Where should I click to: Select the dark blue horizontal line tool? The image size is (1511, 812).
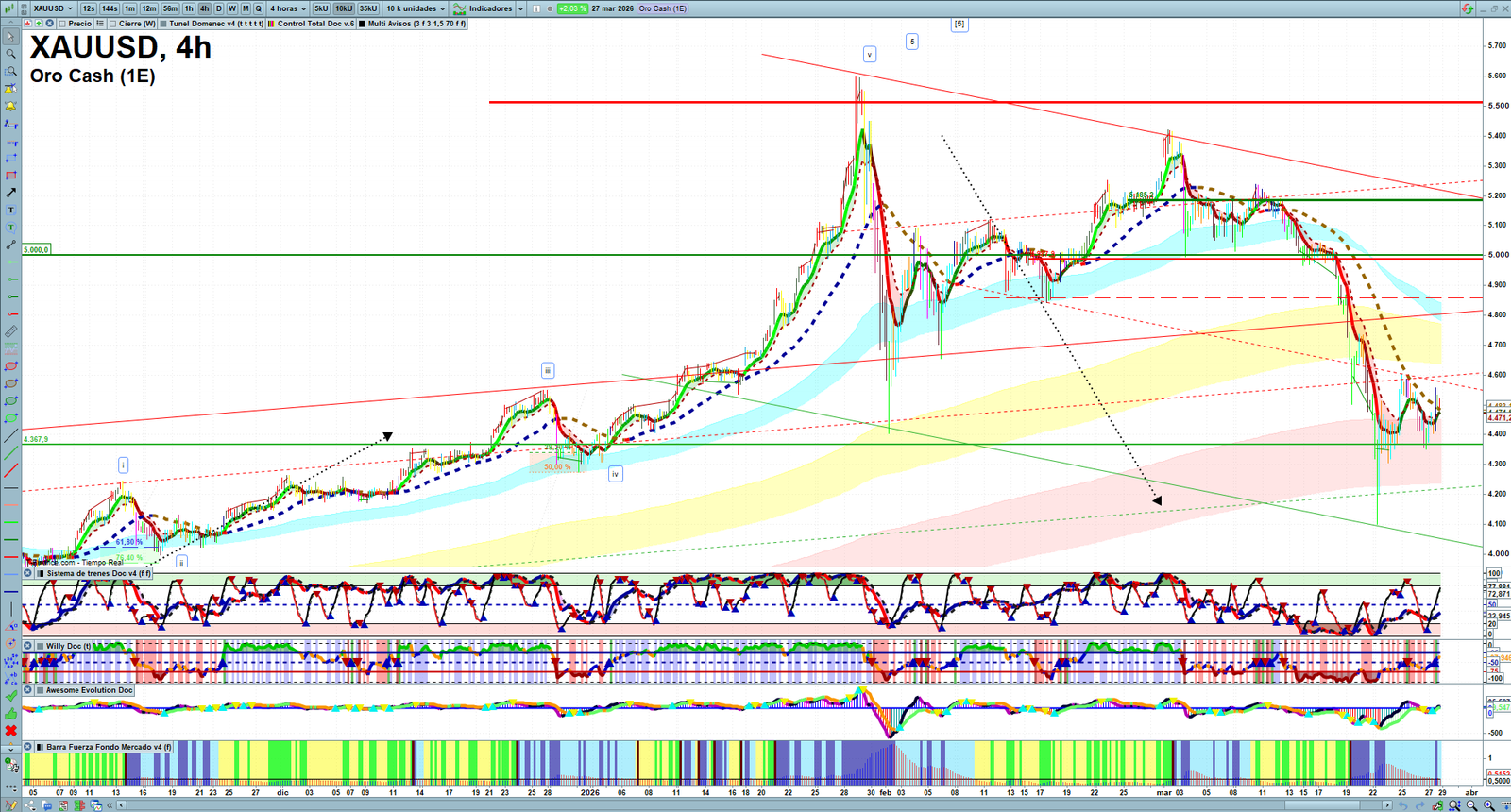[10, 591]
